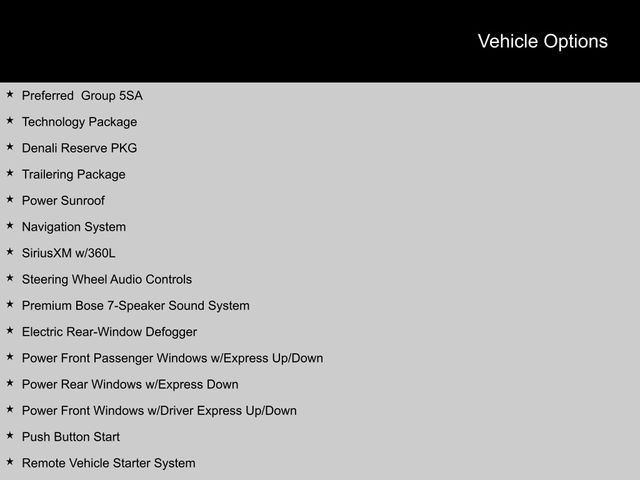Image resolution: width=640 pixels, height=480 pixels.
Task: Click the Vehicle Options heading
Action: [542, 41]
